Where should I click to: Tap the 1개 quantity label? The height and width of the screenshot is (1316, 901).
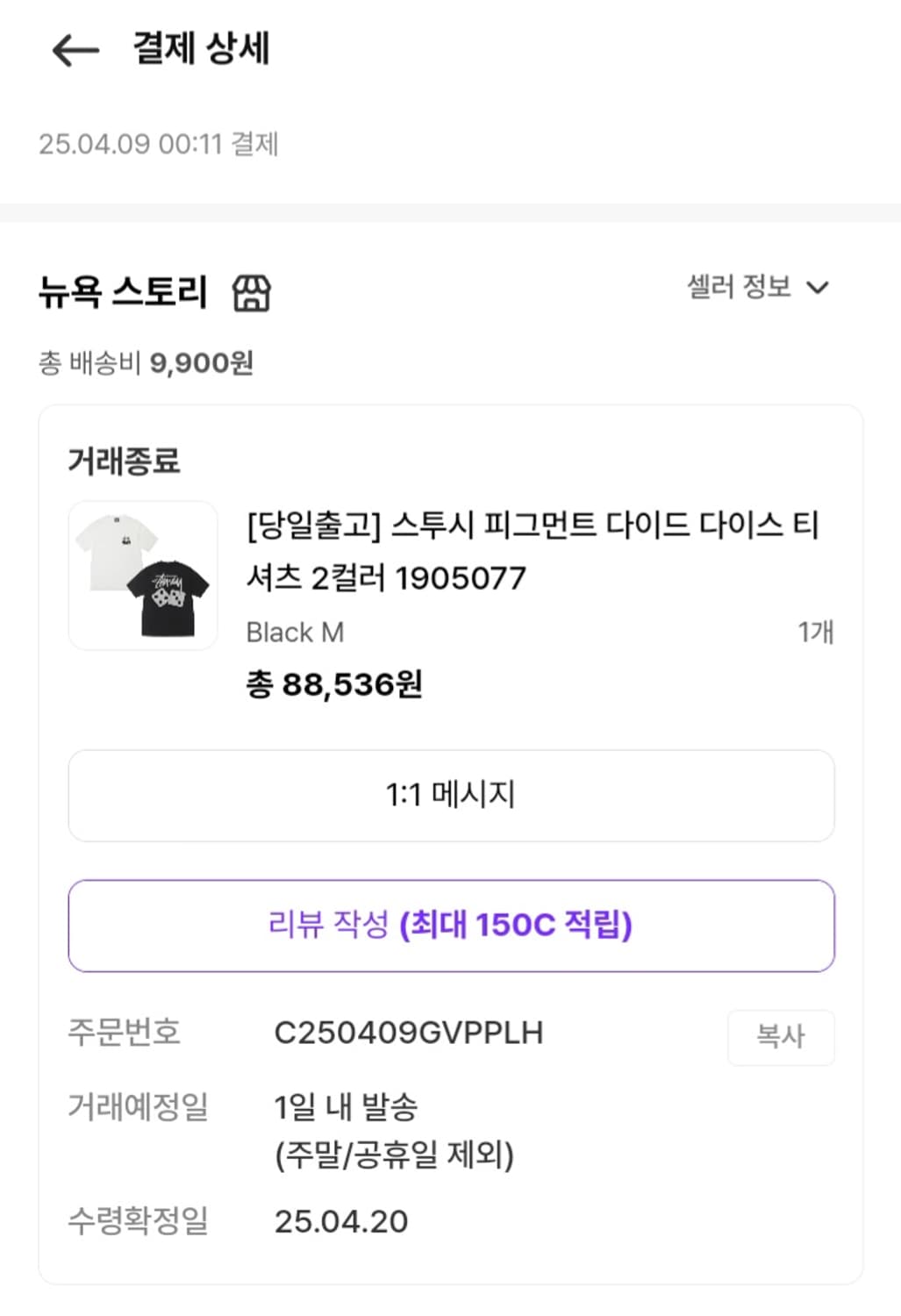pos(815,632)
